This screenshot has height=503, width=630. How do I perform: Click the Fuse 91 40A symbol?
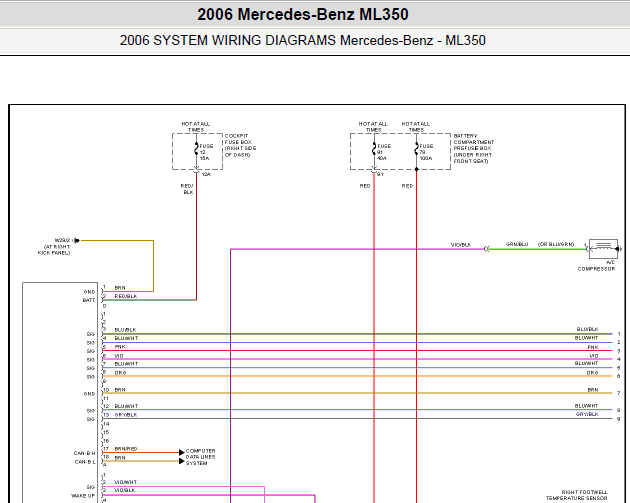(x=374, y=149)
